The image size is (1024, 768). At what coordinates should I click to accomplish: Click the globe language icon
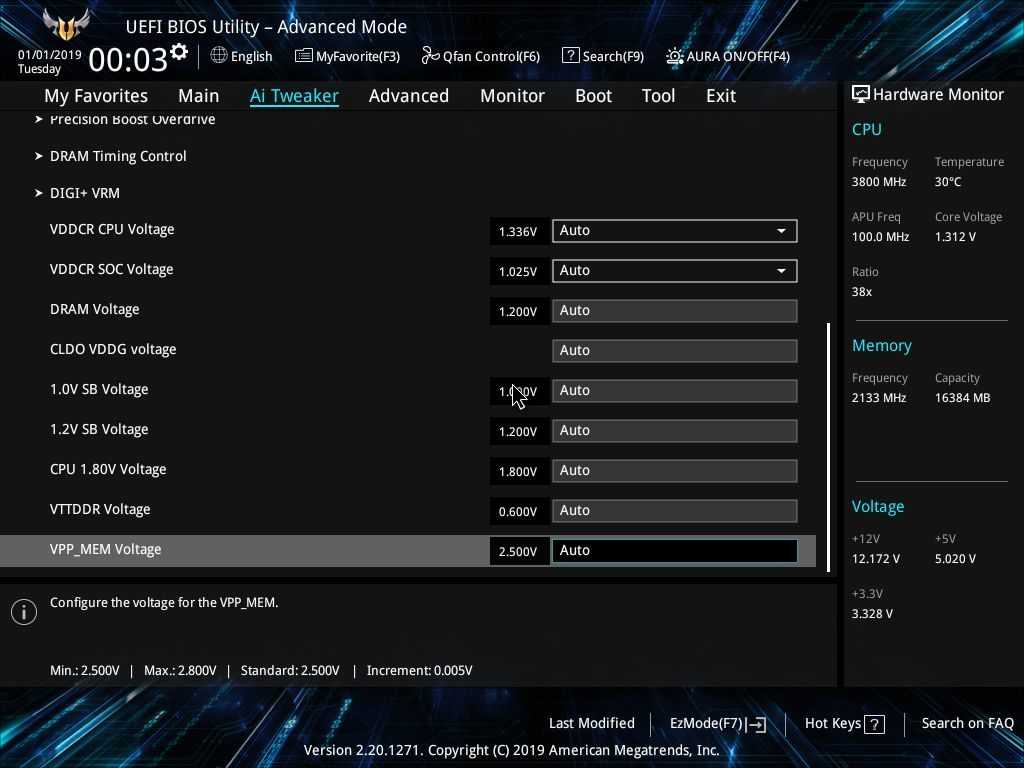click(x=218, y=56)
